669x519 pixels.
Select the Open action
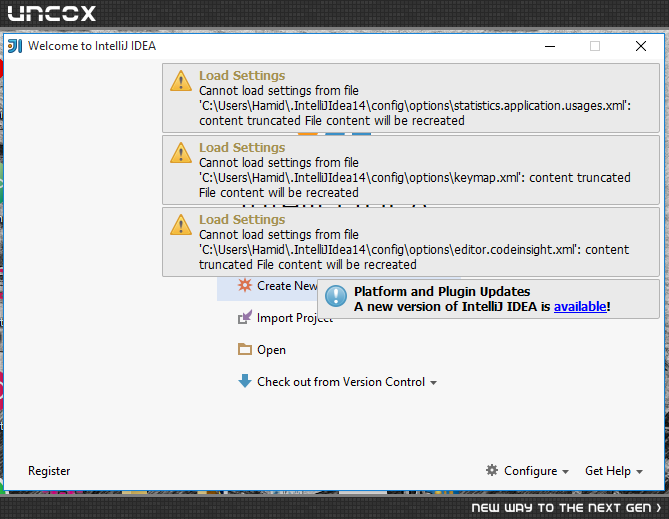click(x=262, y=350)
